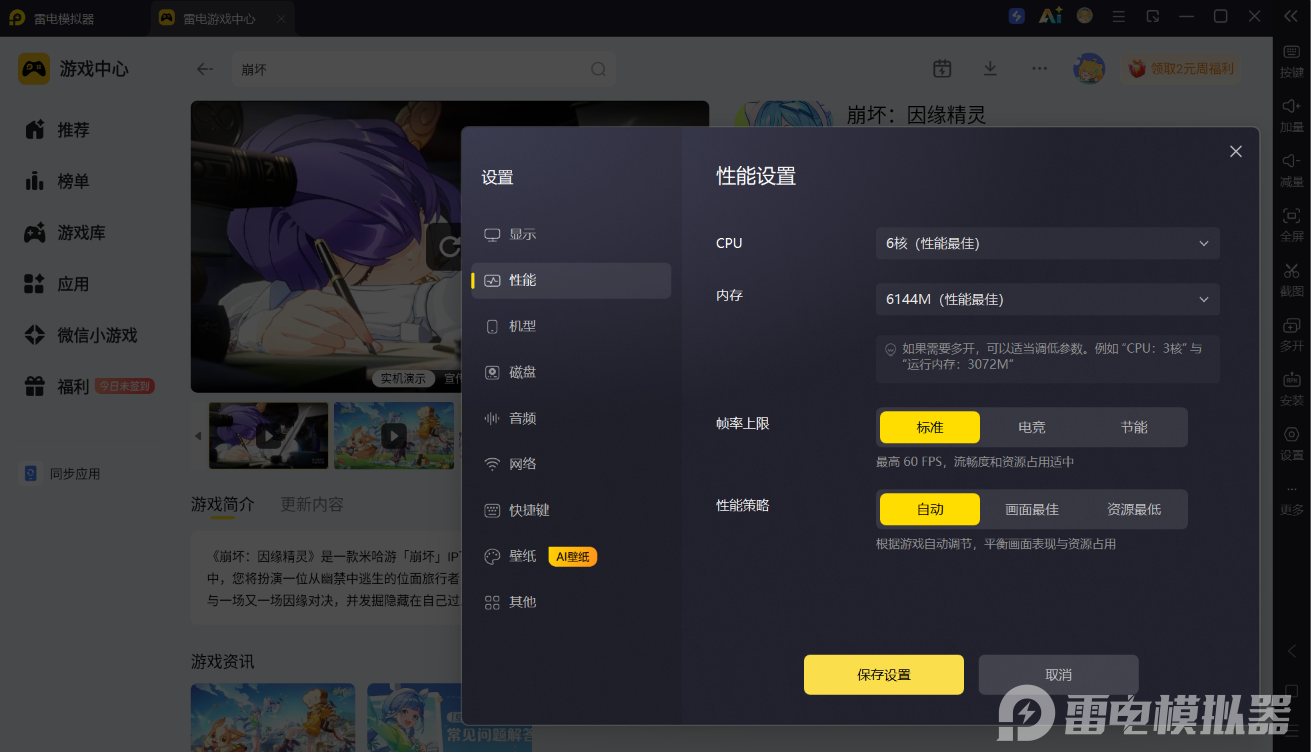Screen dimensions: 1311x753
Task: Select the second video thumbnail
Action: click(x=394, y=435)
